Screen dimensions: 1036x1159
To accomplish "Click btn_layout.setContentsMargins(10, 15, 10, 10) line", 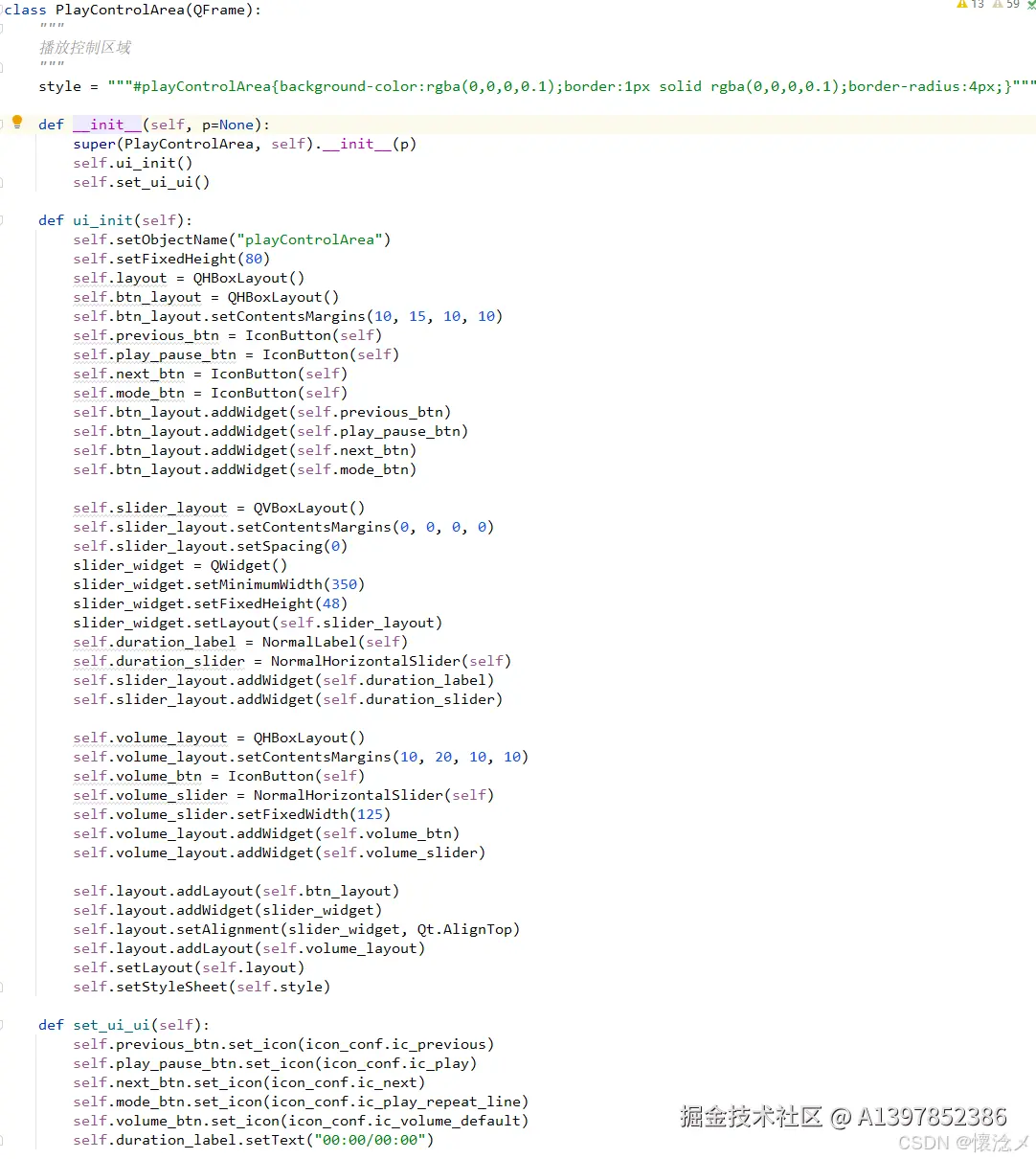I will pyautogui.click(x=288, y=316).
